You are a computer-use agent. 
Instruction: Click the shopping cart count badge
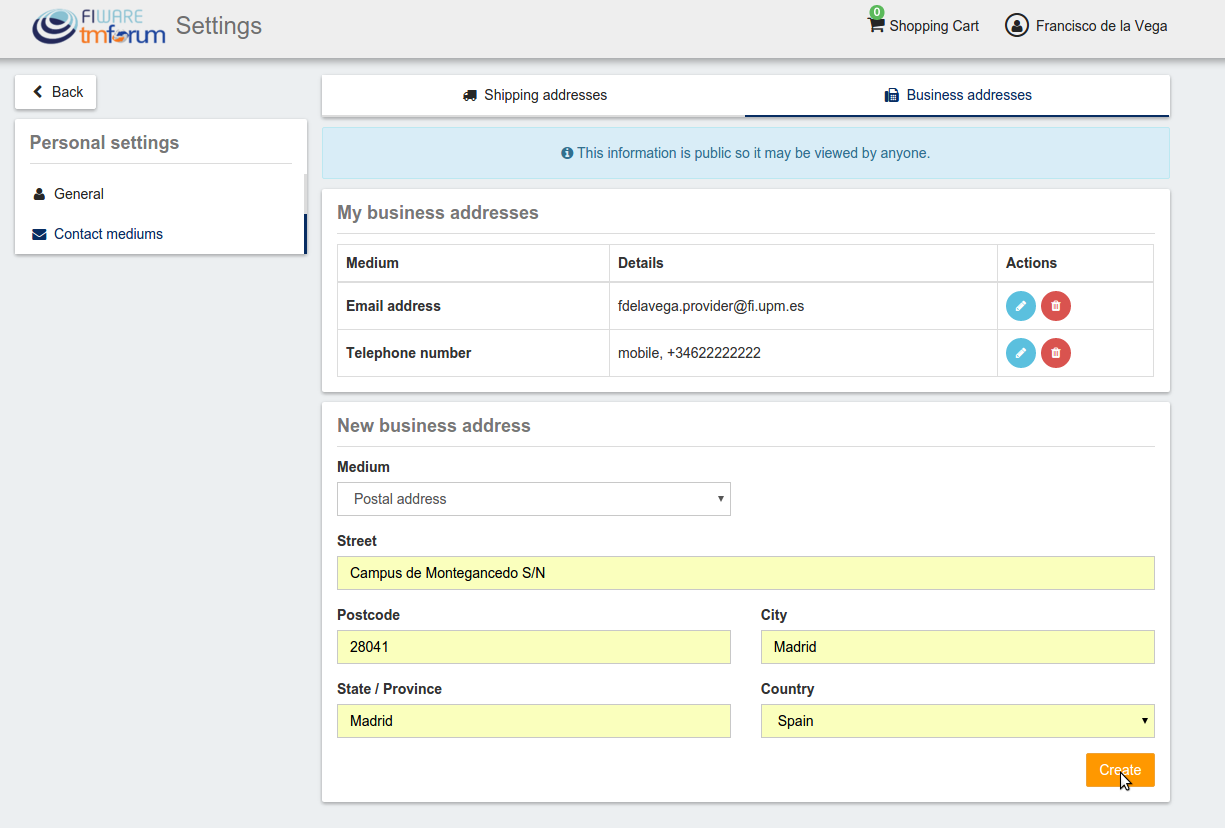tap(877, 12)
